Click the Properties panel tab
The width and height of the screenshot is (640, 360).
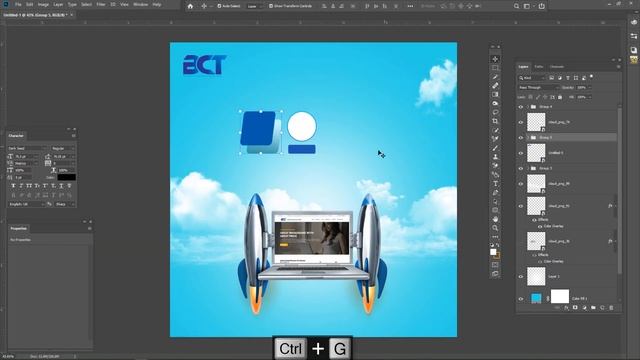point(19,229)
